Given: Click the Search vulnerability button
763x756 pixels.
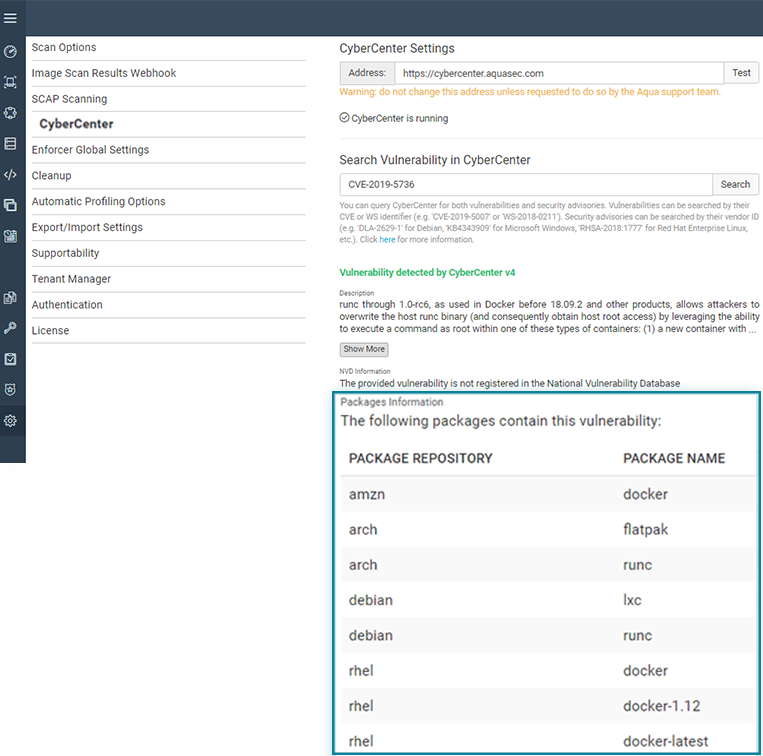Looking at the screenshot, I should [x=735, y=184].
